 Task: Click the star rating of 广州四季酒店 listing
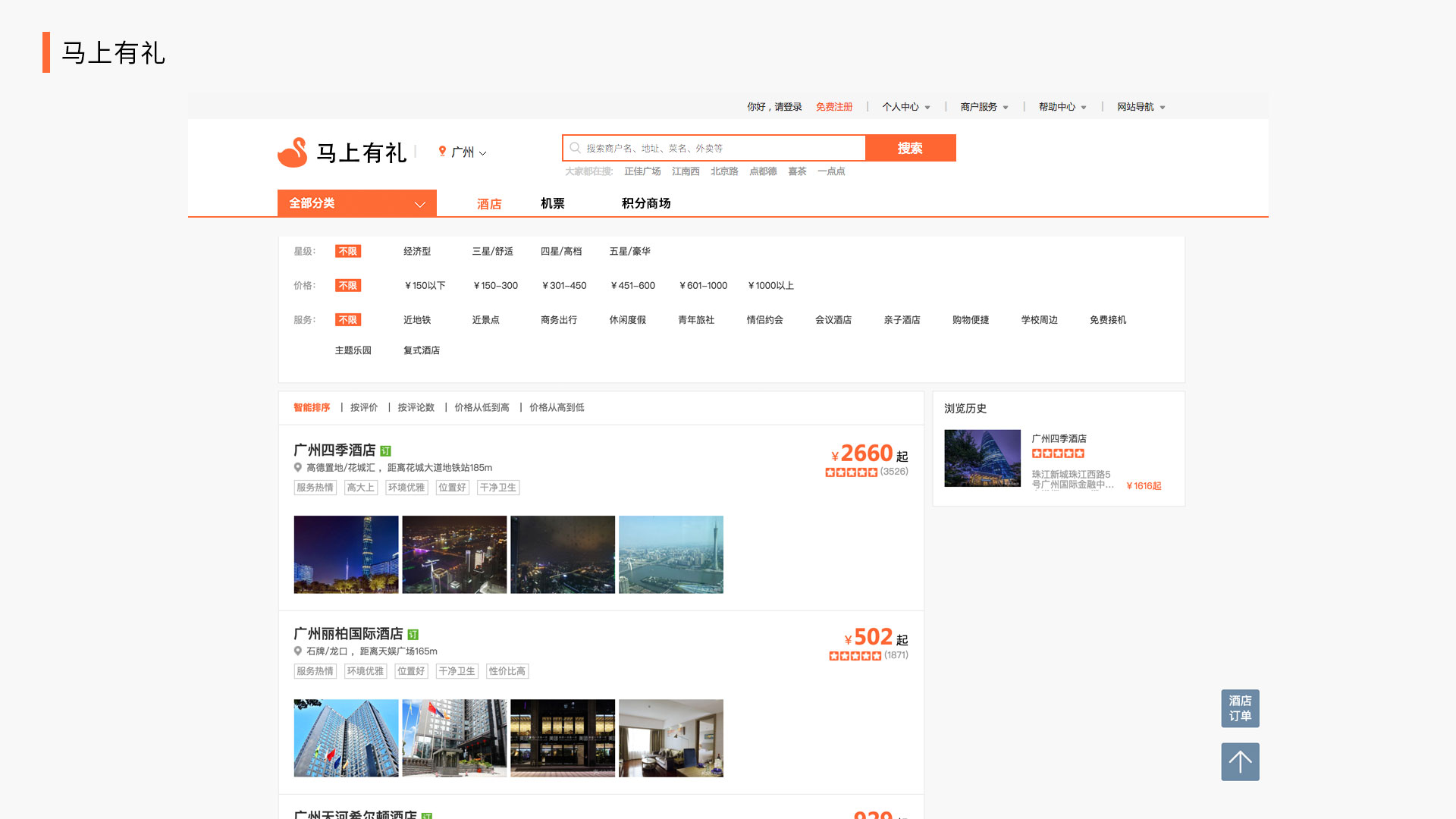tap(851, 472)
